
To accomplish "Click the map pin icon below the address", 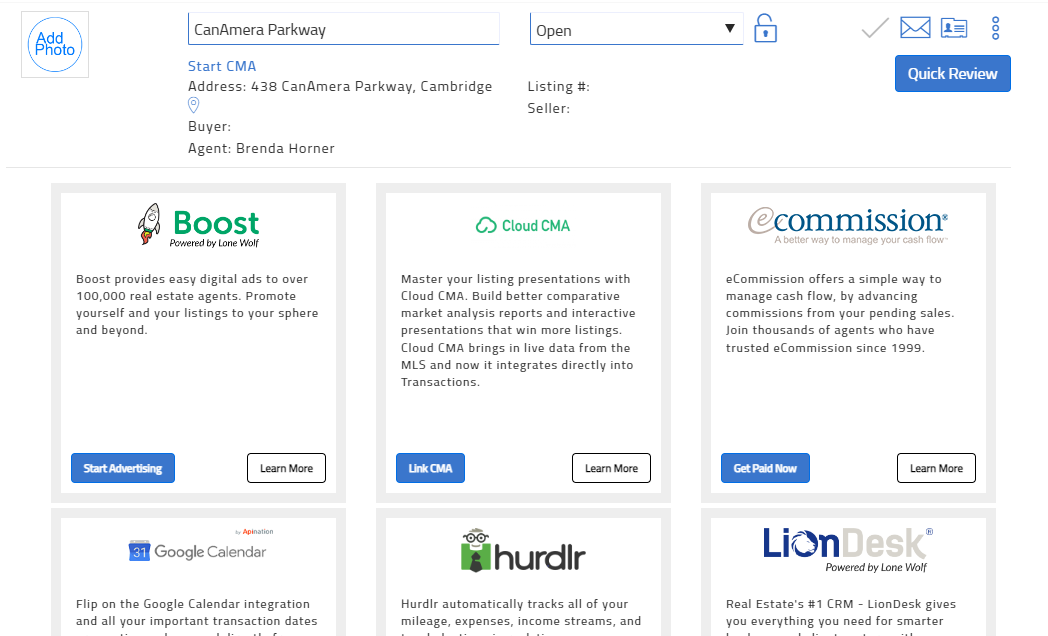I will [193, 105].
